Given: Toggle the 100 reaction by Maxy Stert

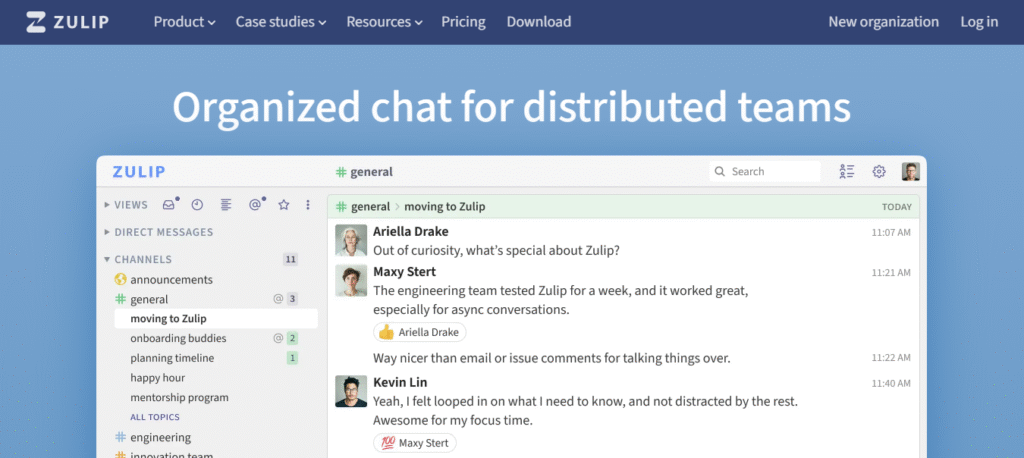Looking at the screenshot, I should coord(414,442).
